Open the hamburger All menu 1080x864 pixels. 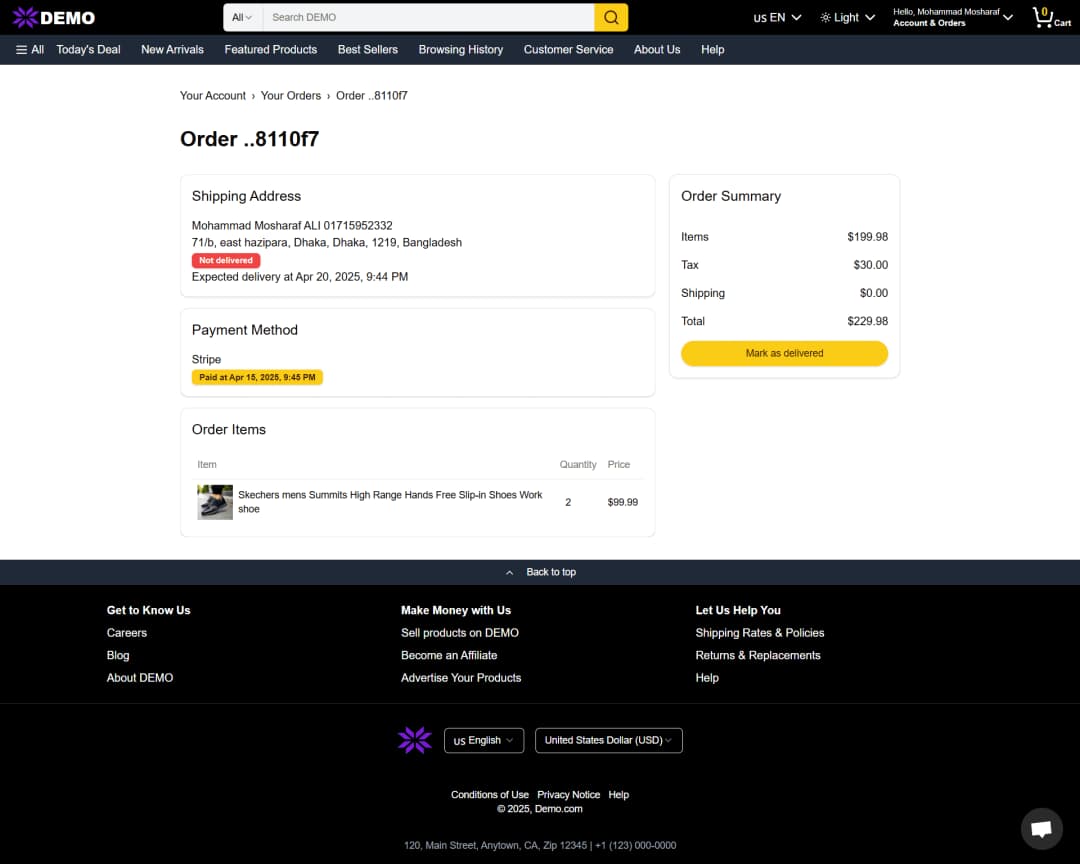(30, 50)
